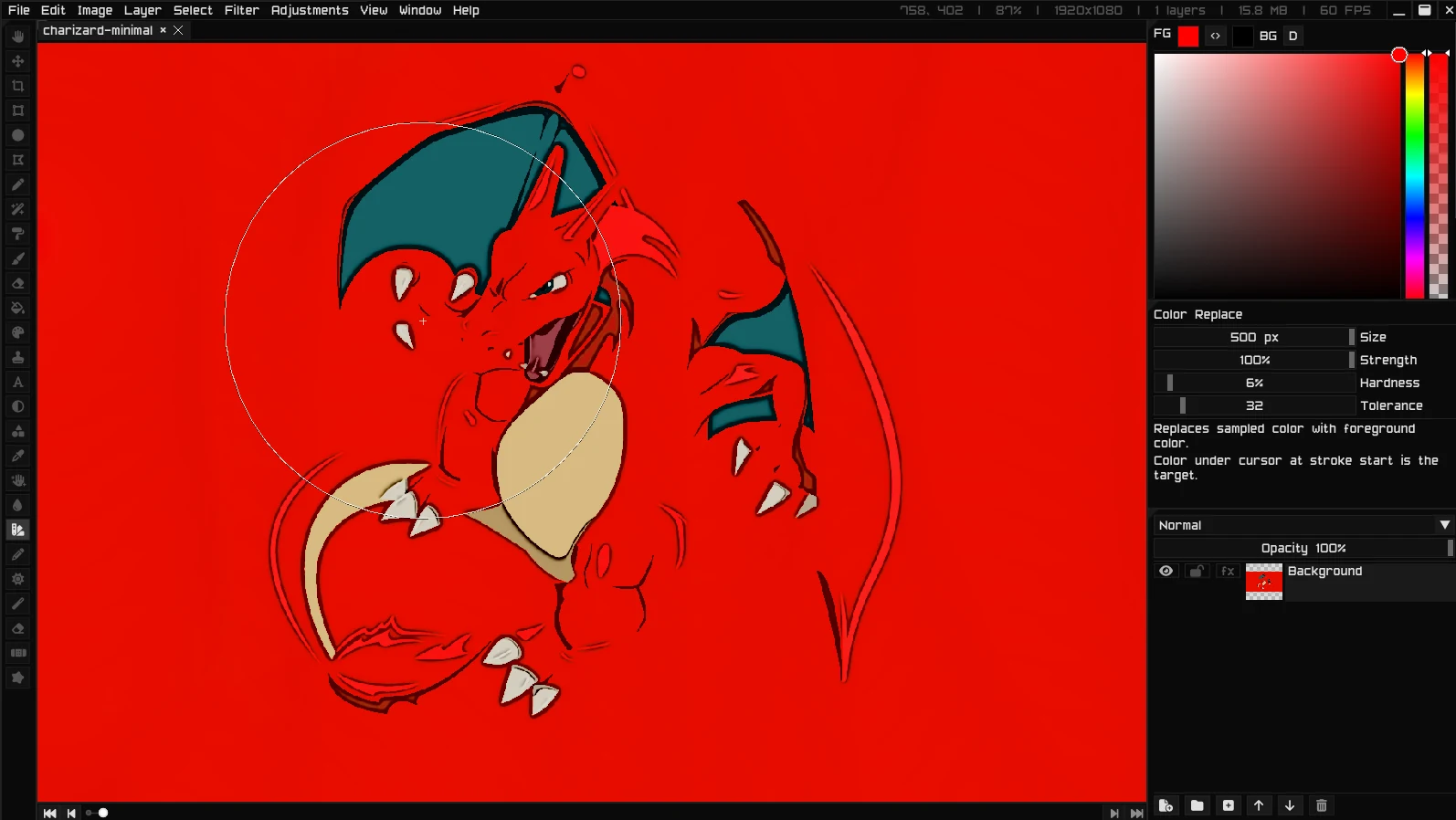Select the water drop Blur tool

click(17, 505)
